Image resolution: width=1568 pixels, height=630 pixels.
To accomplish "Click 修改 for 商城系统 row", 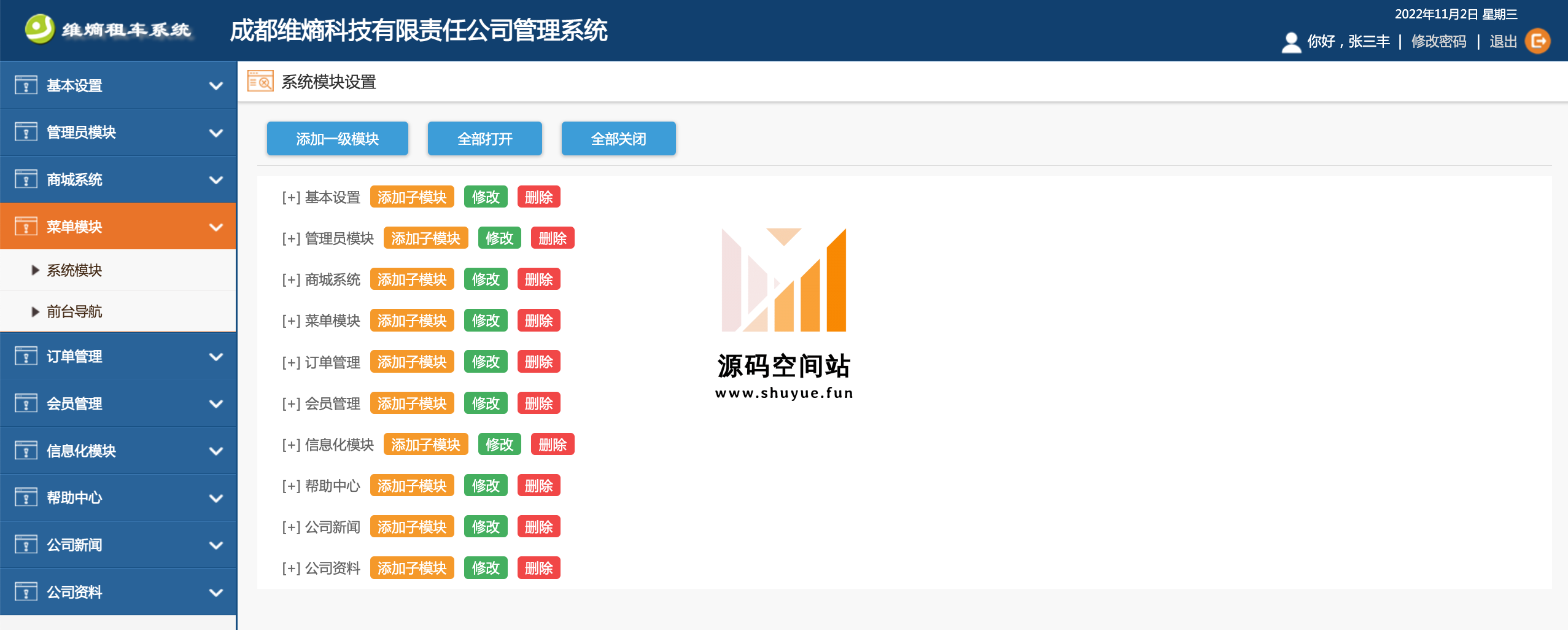I will click(486, 279).
